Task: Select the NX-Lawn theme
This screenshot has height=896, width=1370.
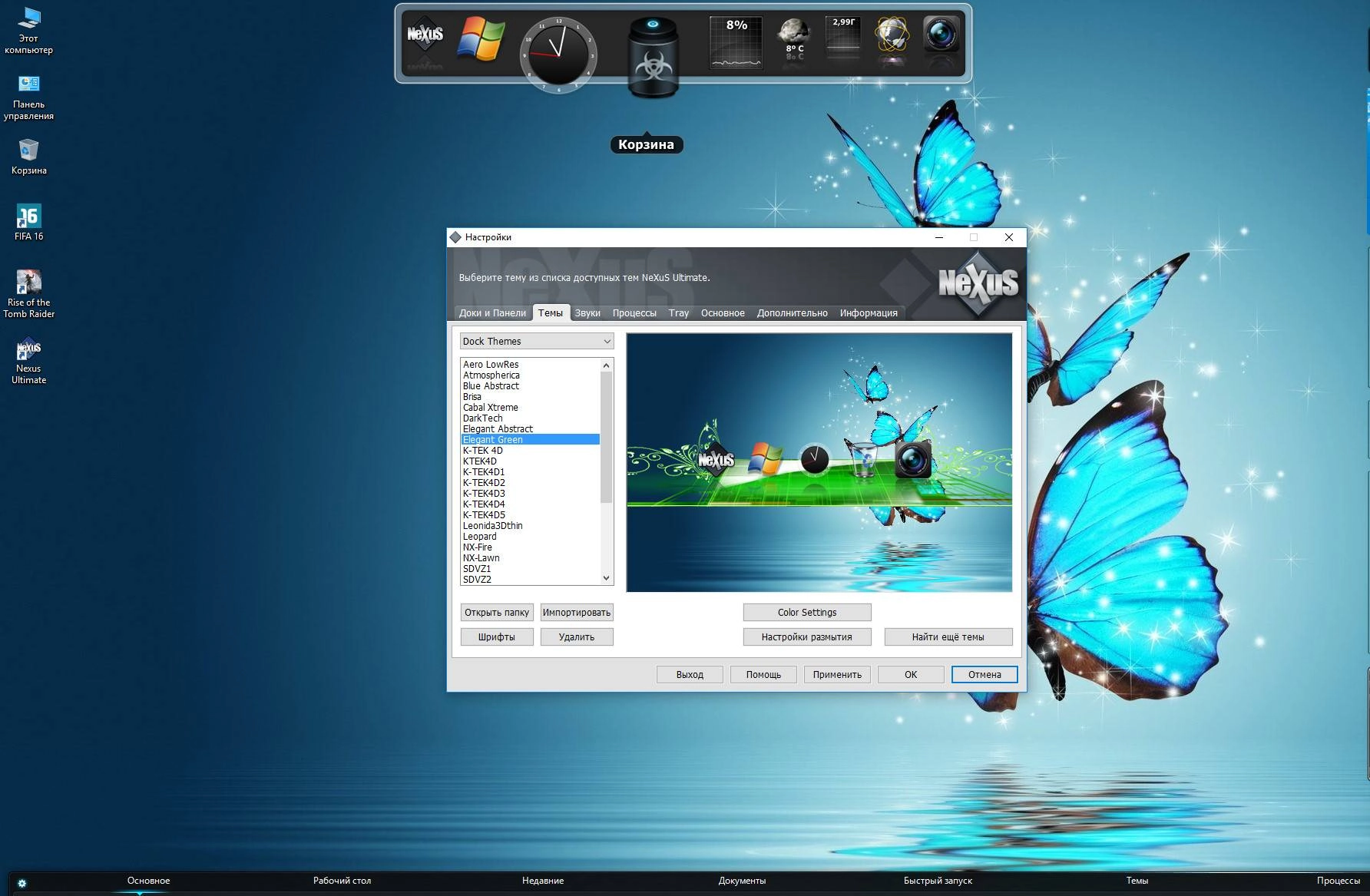Action: [530, 558]
